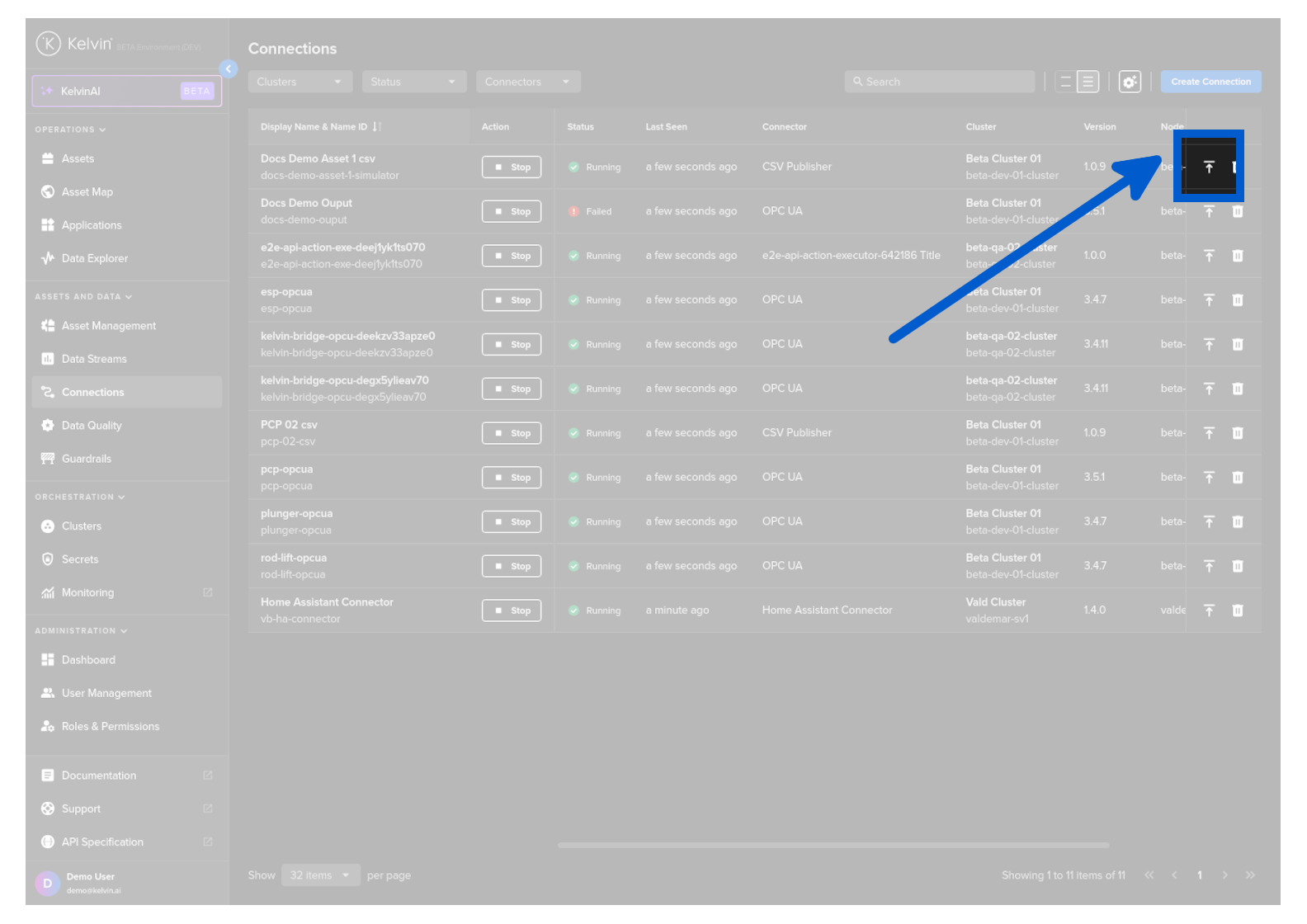Open table column settings gear
Viewport: 1307px width, 924px height.
(1130, 82)
